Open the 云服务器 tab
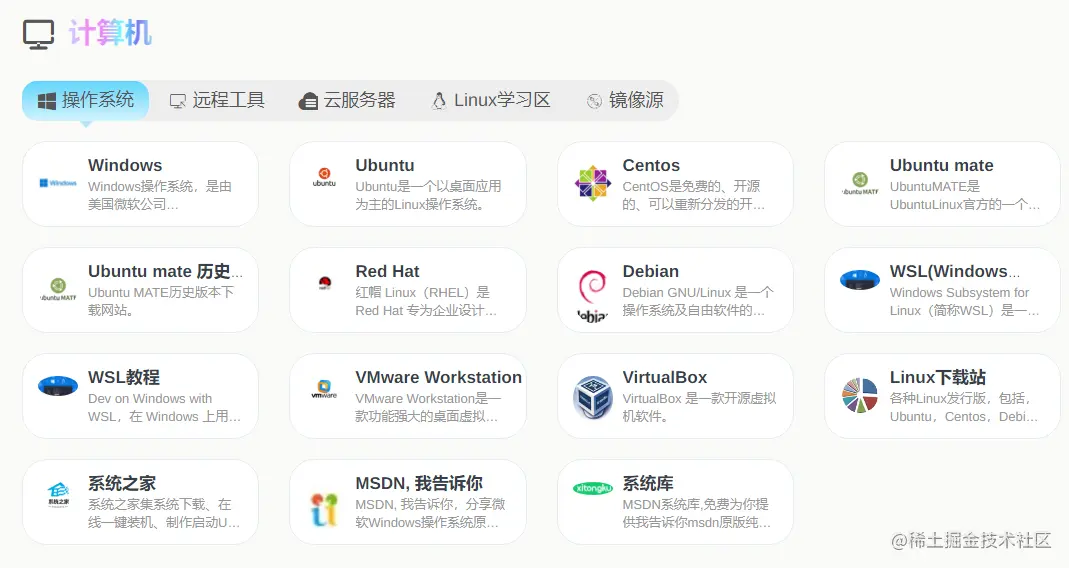The height and width of the screenshot is (568, 1069). click(348, 100)
